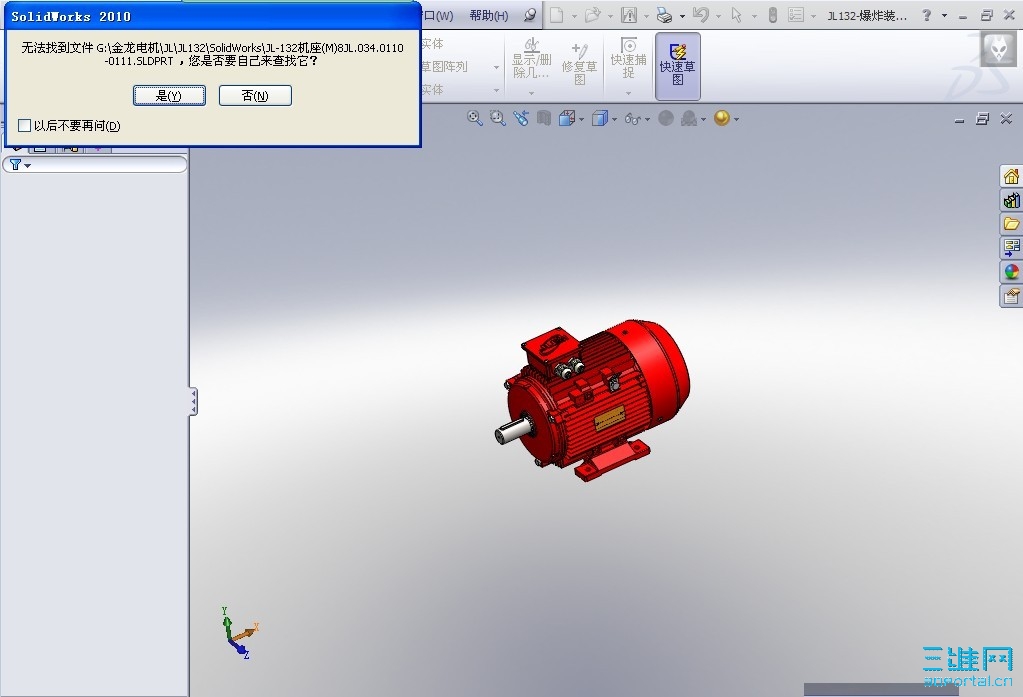Viewport: 1023px width, 697px height.
Task: Click the 否(N) button in dialog
Action: (255, 95)
